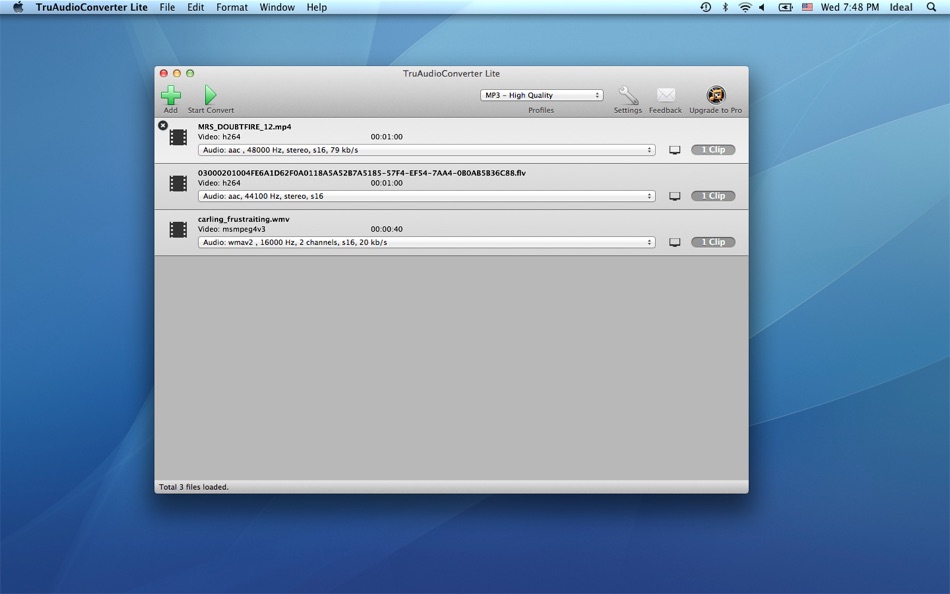This screenshot has height=594, width=950.
Task: Click the Wed 7:48 PM clock
Action: [x=849, y=7]
